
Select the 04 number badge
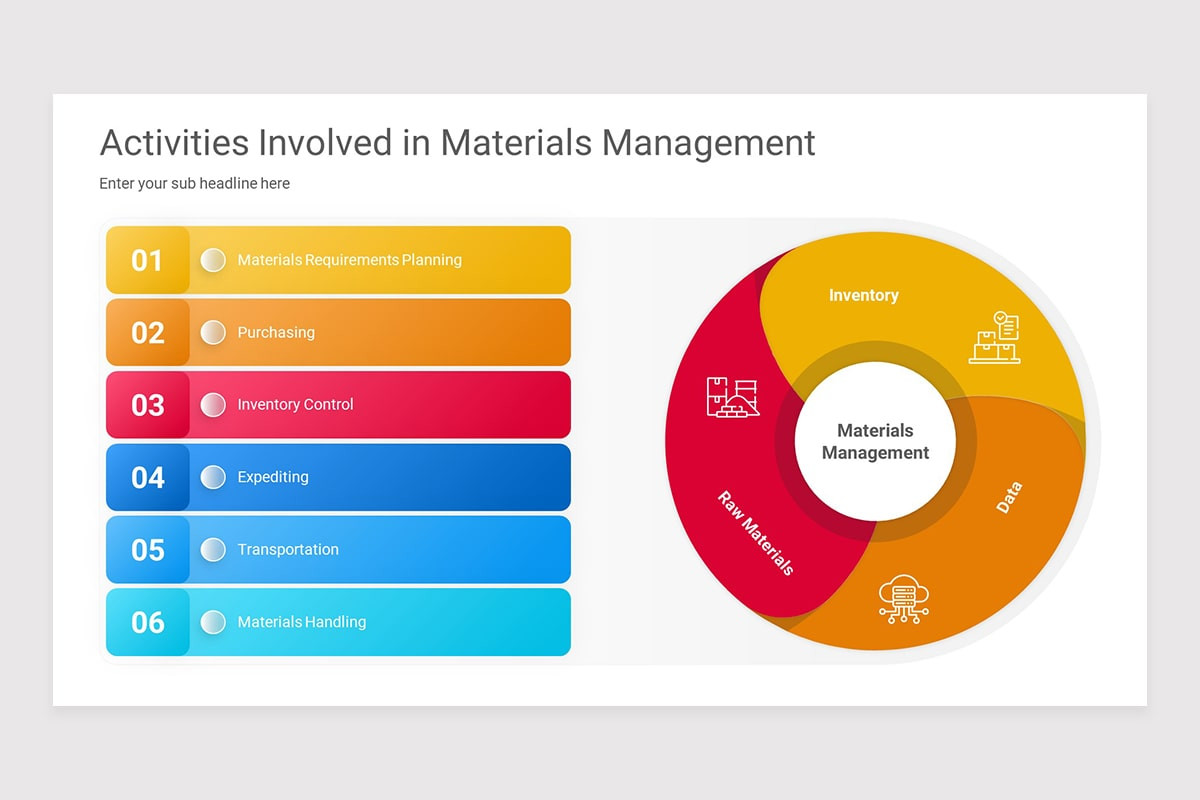[147, 477]
